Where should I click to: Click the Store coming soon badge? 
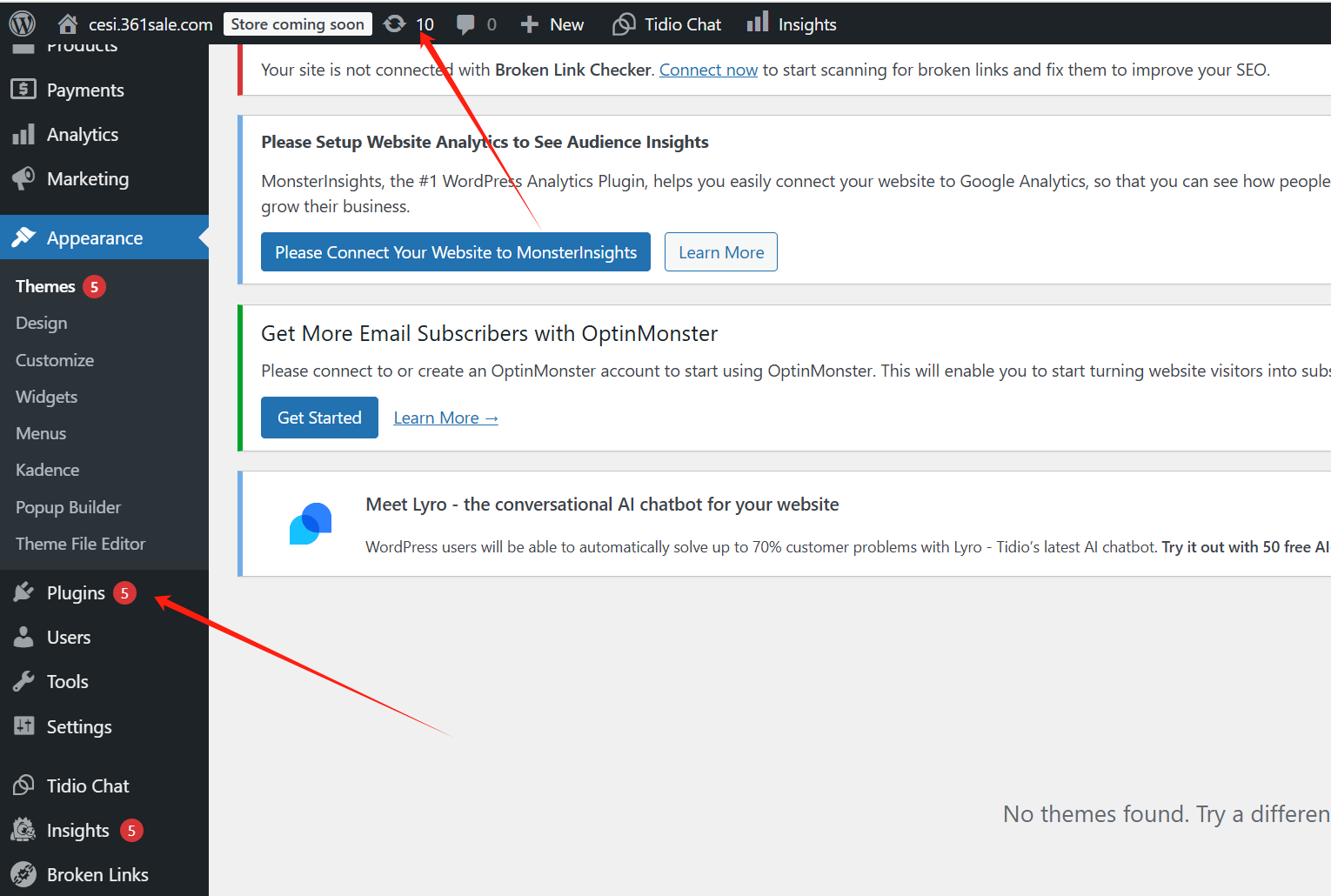click(x=298, y=24)
